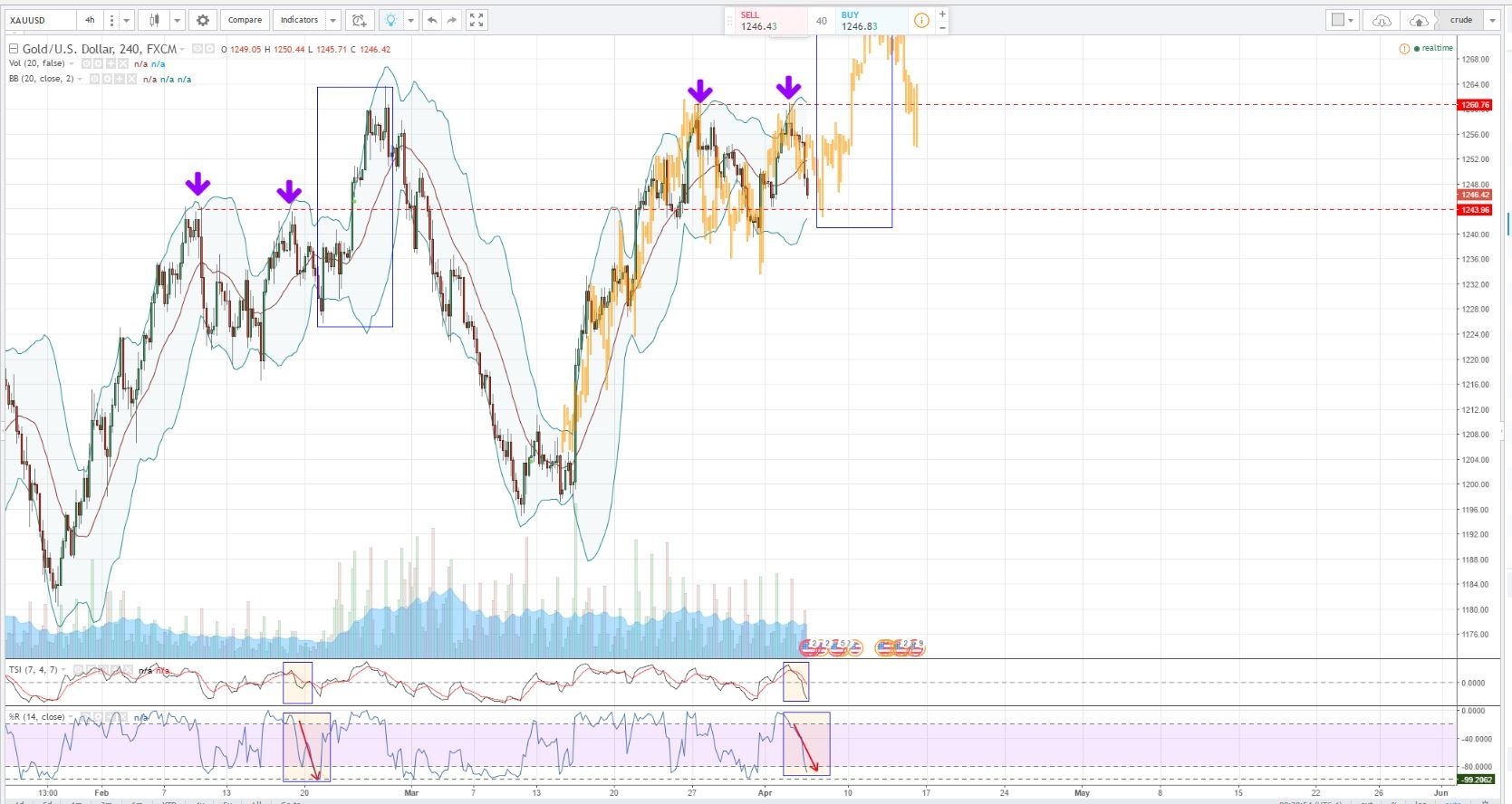Viewport: 1512px width, 804px height.
Task: Click the save chart cloud upload icon
Action: point(1419,20)
